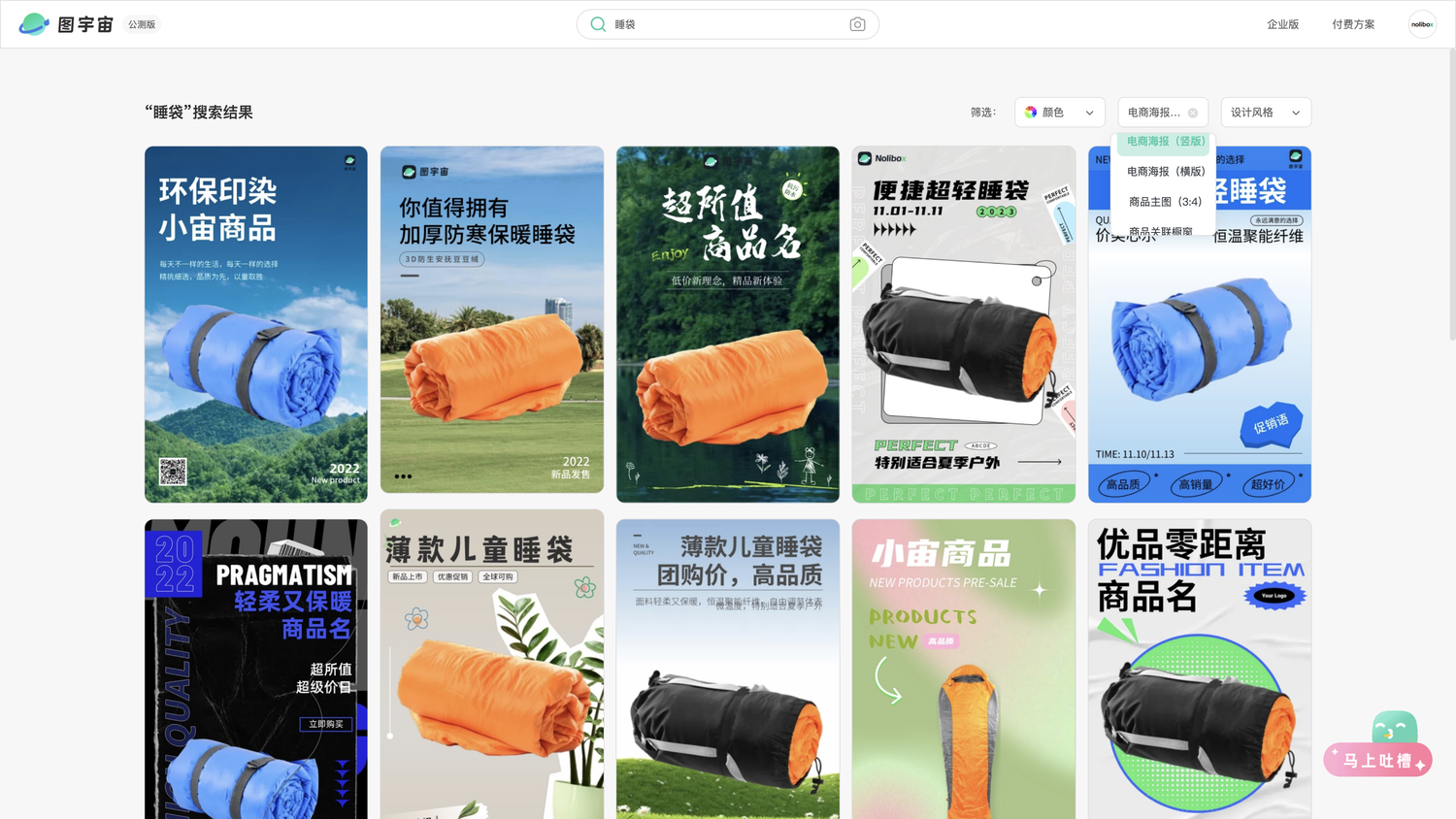This screenshot has height=819, width=1456.
Task: Open the PRAGMATISM 轻柔又保暖 poster
Action: (256, 670)
